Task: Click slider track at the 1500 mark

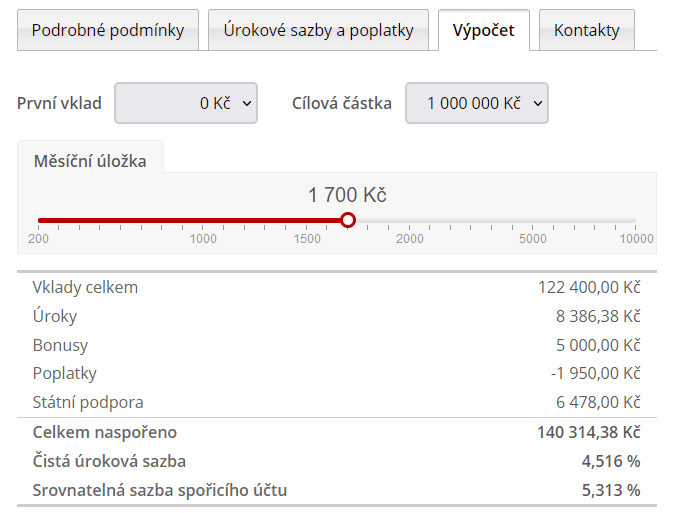Action: (x=306, y=221)
